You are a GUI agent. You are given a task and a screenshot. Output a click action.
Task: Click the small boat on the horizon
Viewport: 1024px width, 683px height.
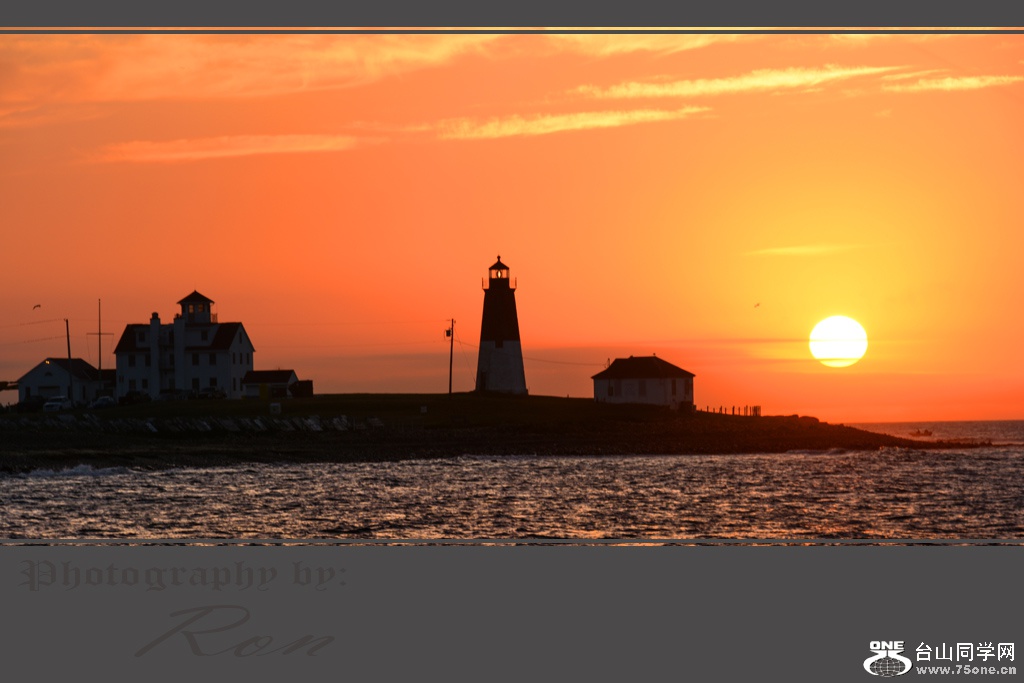point(920,433)
